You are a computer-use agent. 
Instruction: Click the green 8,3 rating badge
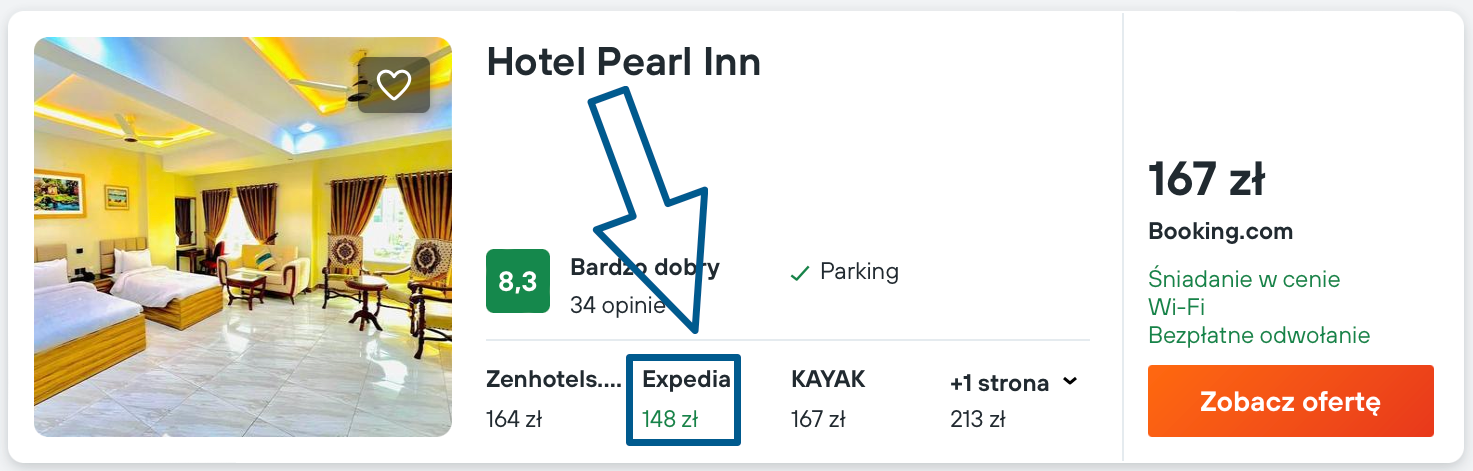(x=518, y=281)
